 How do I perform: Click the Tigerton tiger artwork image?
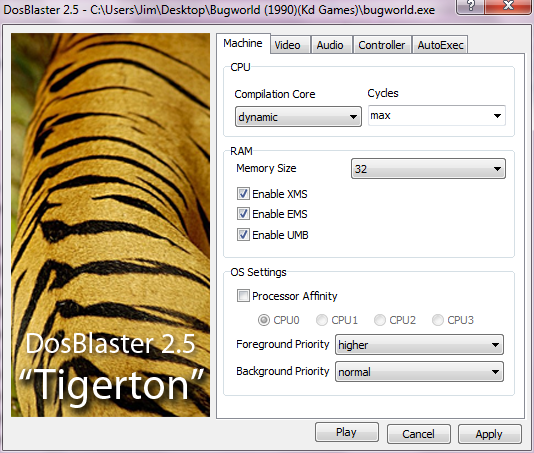(x=110, y=225)
